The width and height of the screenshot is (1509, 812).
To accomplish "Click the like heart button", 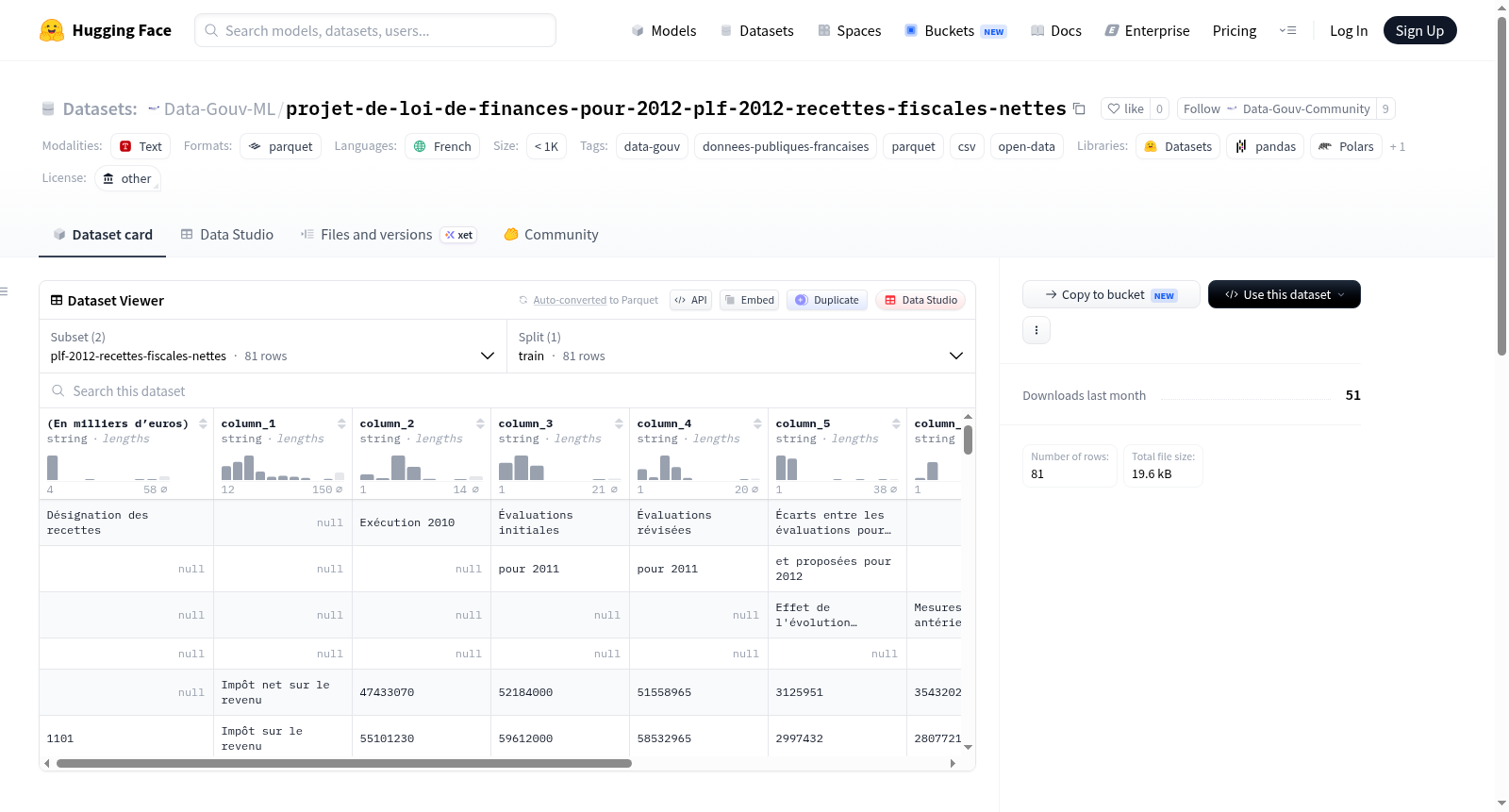I will pos(1125,108).
